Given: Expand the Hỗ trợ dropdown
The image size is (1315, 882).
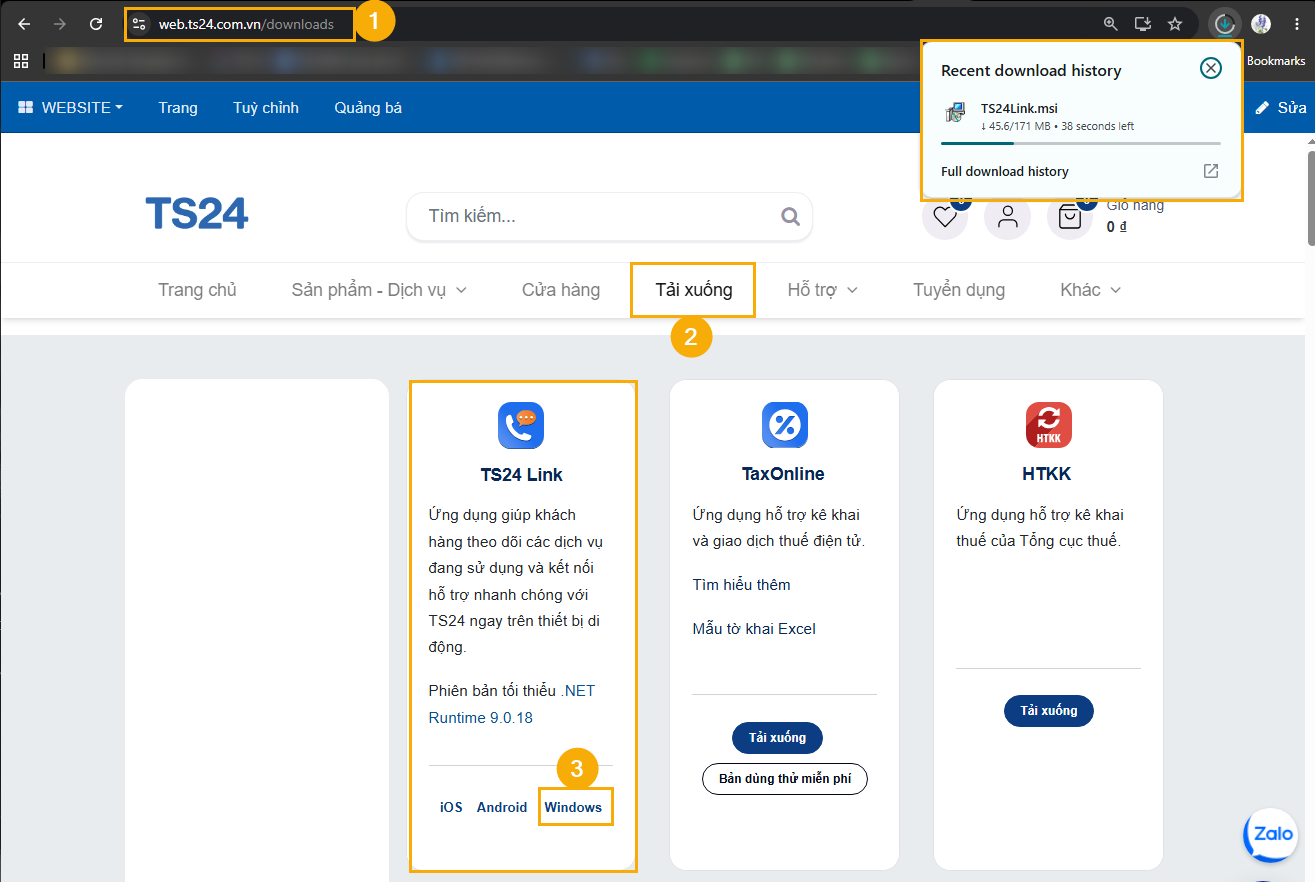Looking at the screenshot, I should 823,290.
